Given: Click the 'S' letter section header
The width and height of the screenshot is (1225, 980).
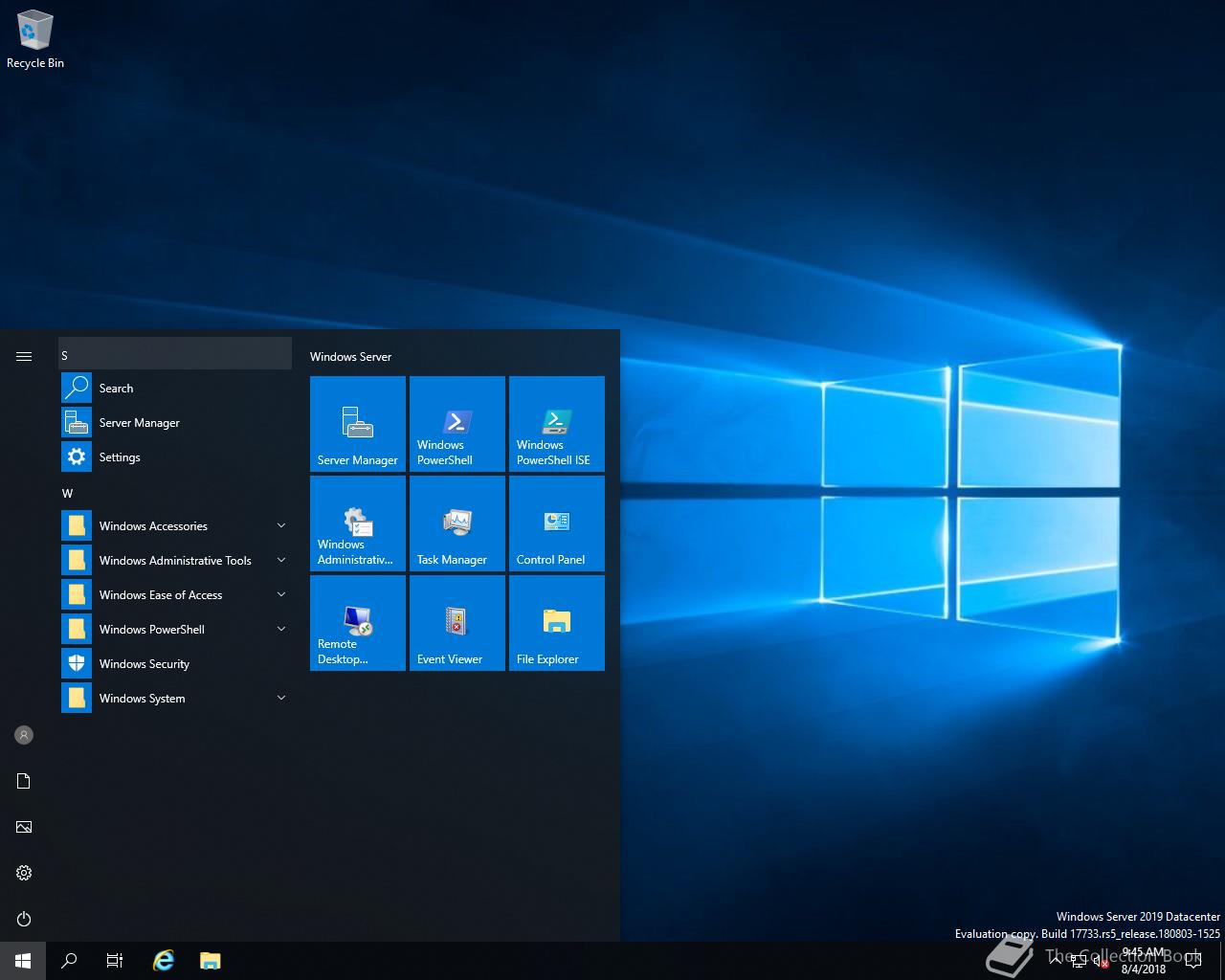Looking at the screenshot, I should point(175,354).
